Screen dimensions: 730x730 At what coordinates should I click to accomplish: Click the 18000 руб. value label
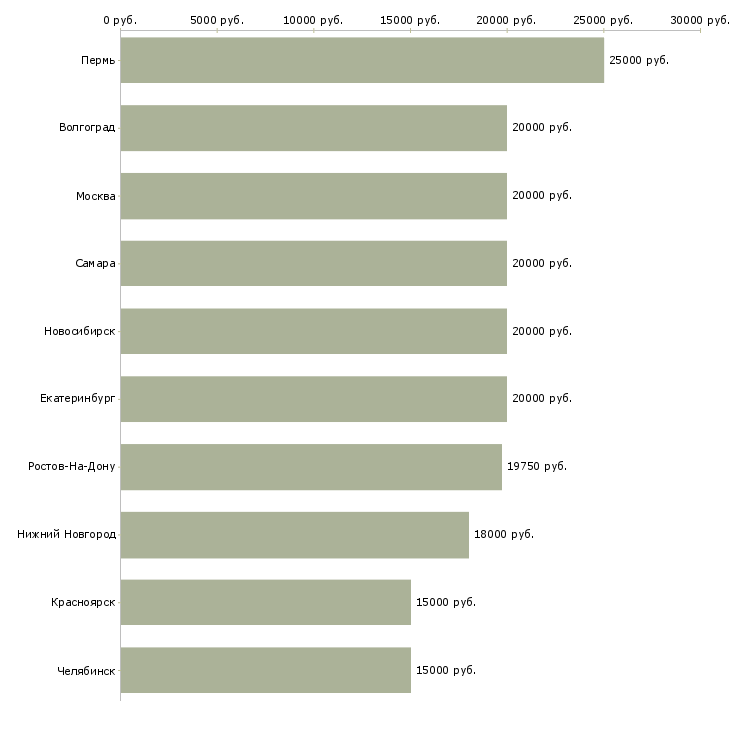(x=504, y=534)
